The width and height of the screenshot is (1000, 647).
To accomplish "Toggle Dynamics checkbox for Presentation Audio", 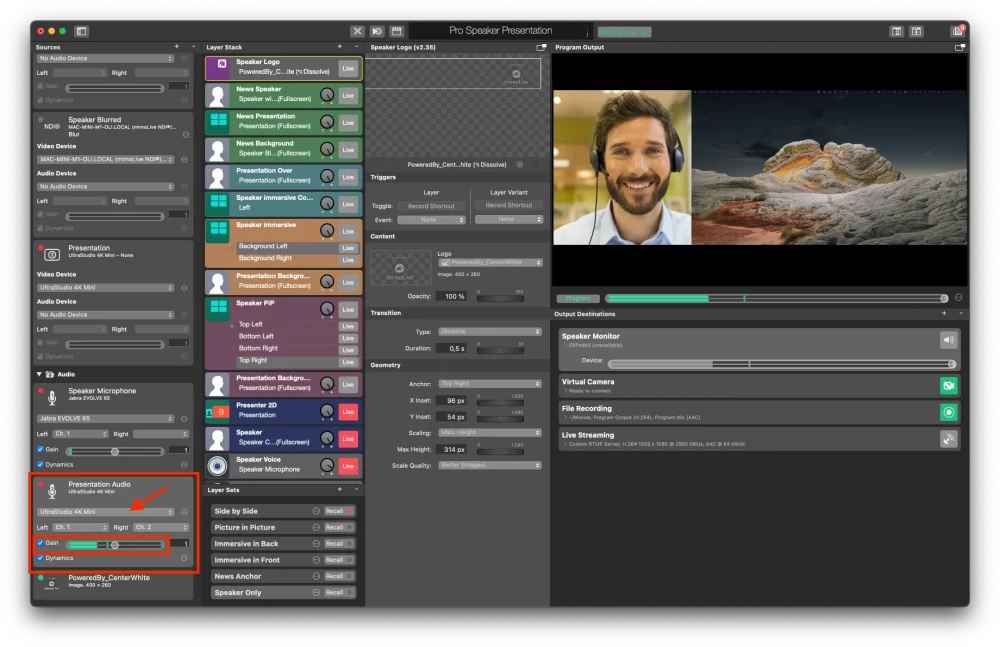I will 40,558.
